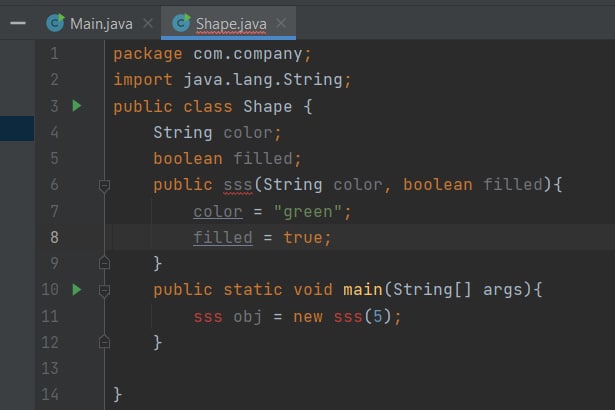Click the class name "Shape" on line 3

tap(267, 106)
